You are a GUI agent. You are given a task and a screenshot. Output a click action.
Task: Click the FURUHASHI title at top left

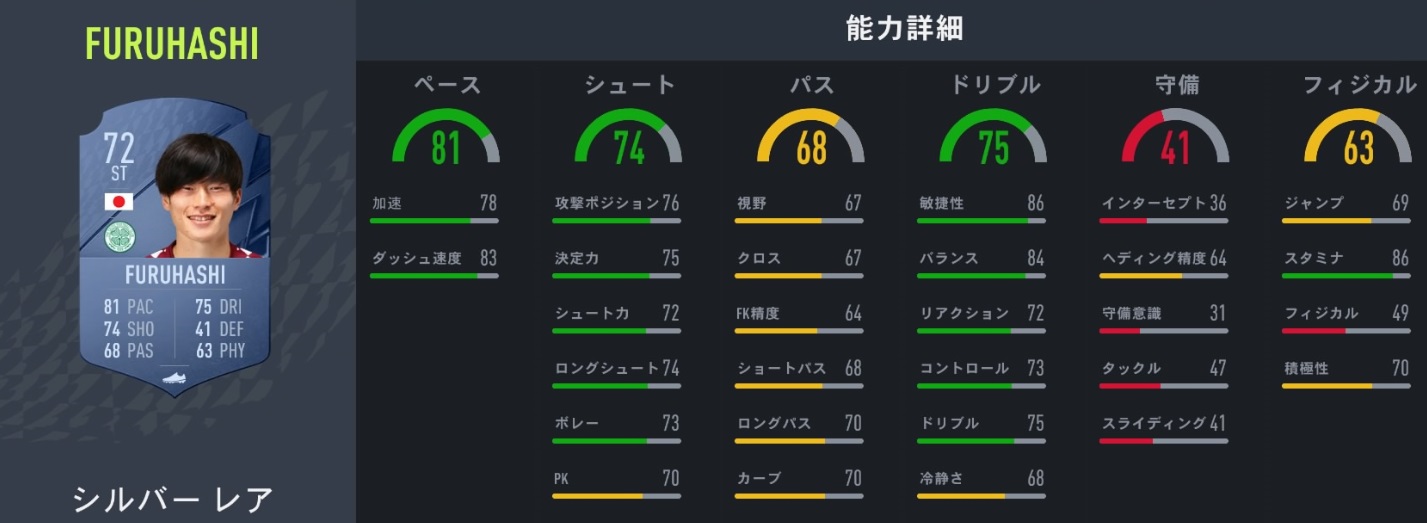(x=172, y=44)
